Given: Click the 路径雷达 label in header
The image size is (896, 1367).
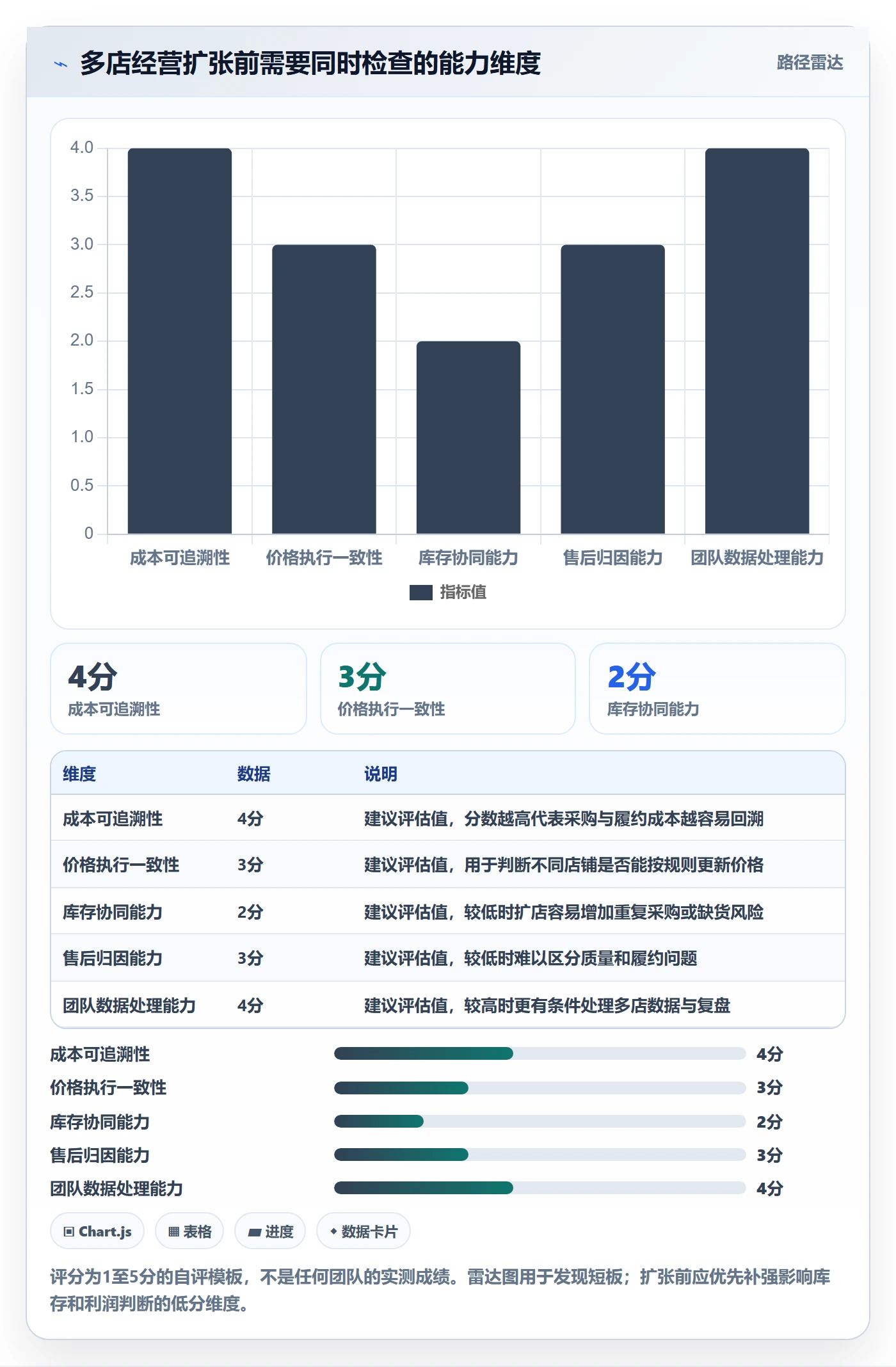Looking at the screenshot, I should tap(810, 63).
